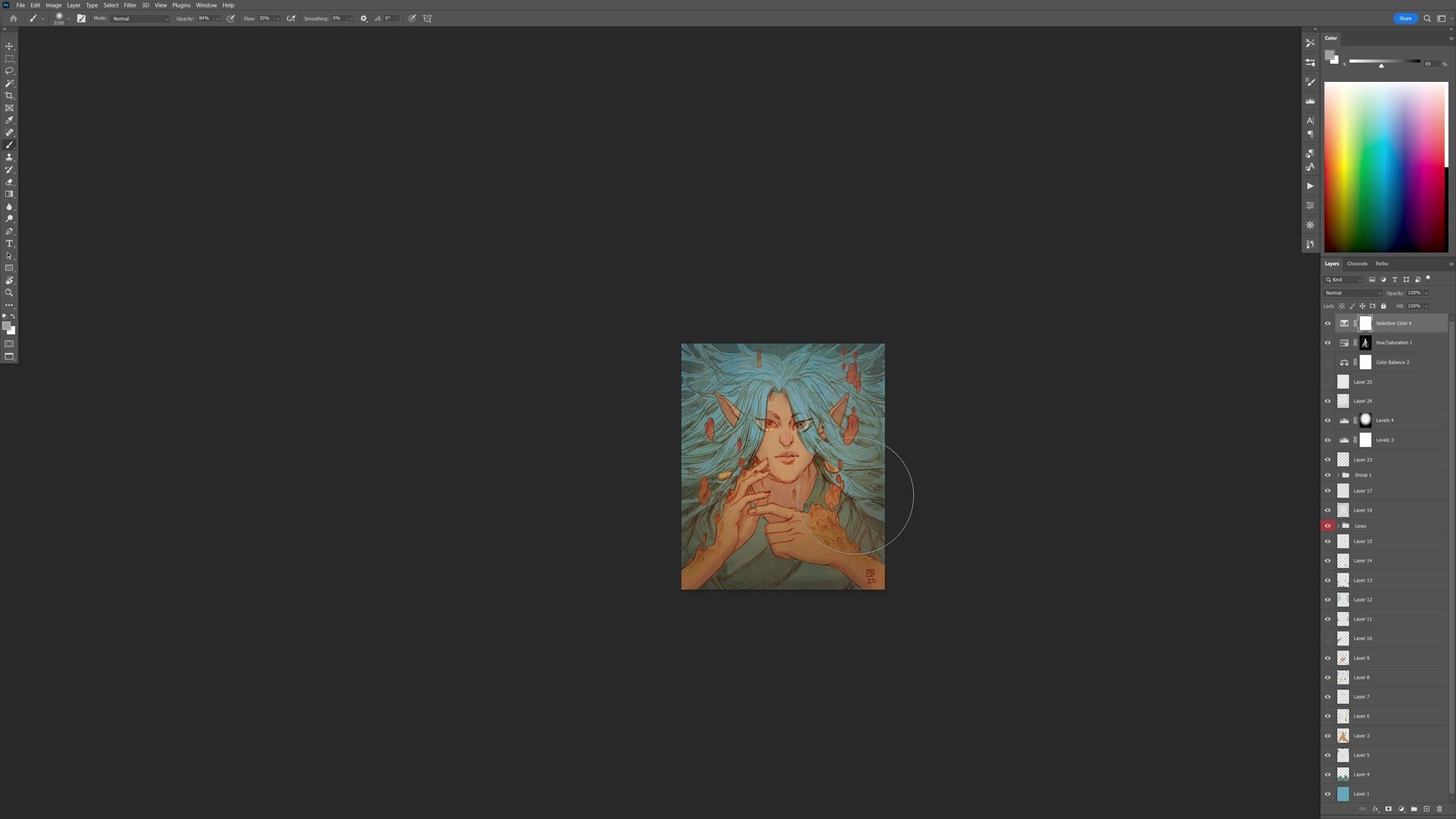Open the layer blend mode dropdown
The height and width of the screenshot is (819, 1456).
pyautogui.click(x=1352, y=293)
